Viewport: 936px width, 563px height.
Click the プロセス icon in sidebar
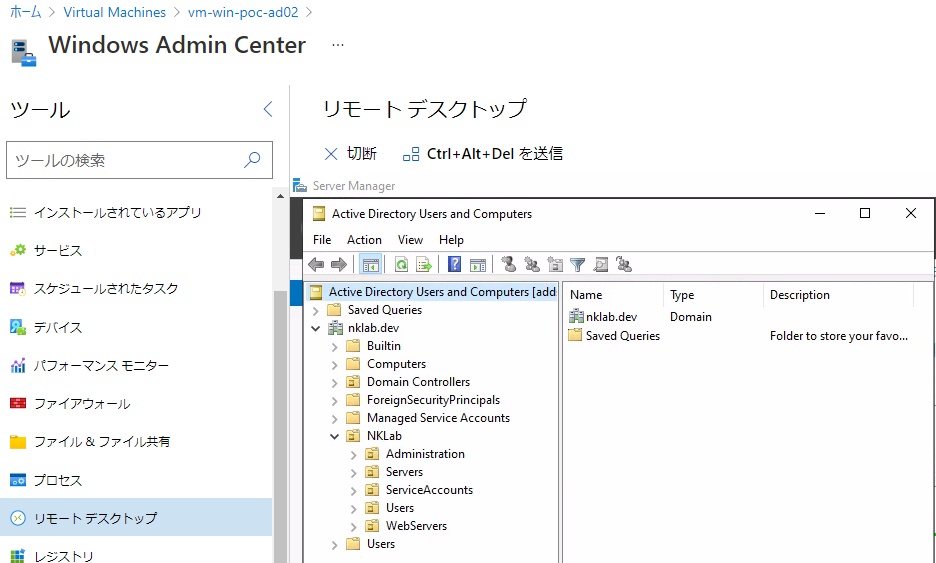pos(18,480)
